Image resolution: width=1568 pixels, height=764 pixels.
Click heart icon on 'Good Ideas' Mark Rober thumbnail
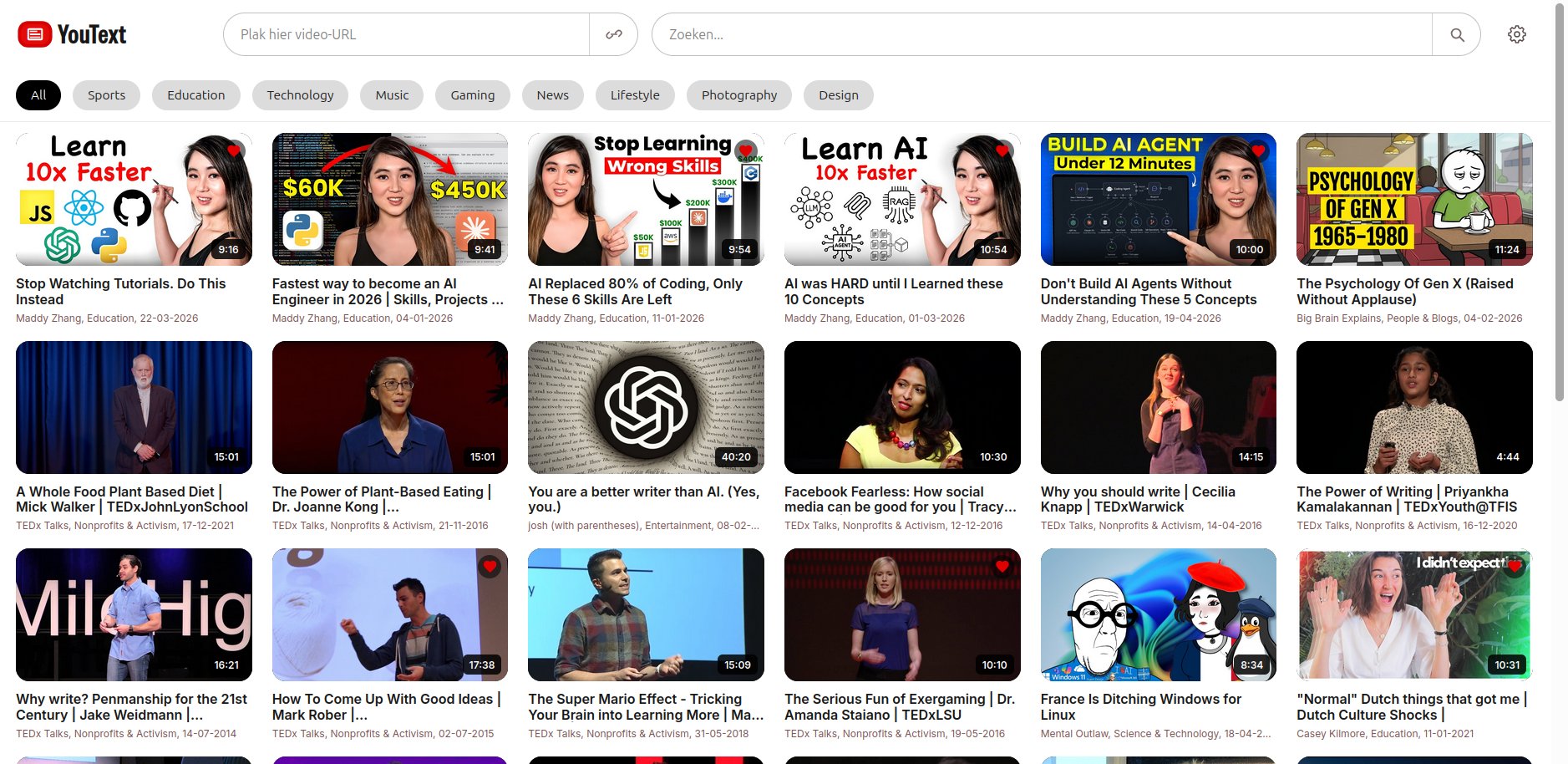490,566
